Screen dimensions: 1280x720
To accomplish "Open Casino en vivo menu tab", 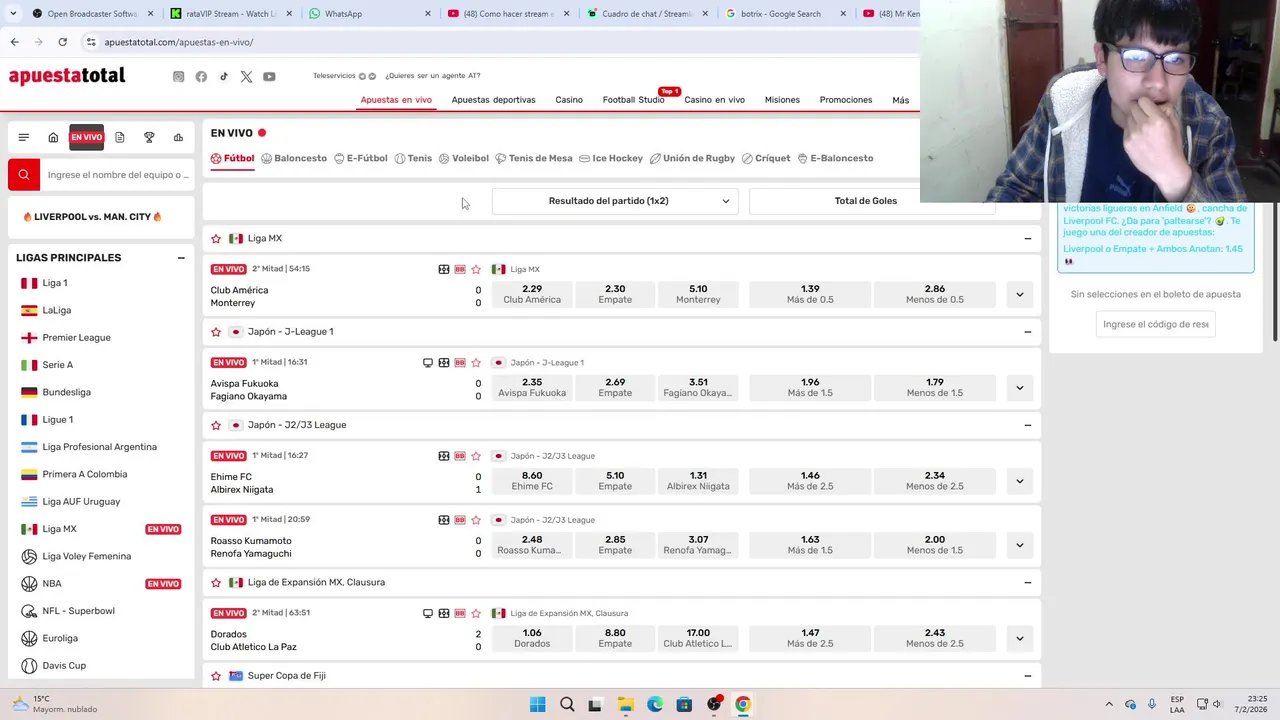I will (x=714, y=100).
